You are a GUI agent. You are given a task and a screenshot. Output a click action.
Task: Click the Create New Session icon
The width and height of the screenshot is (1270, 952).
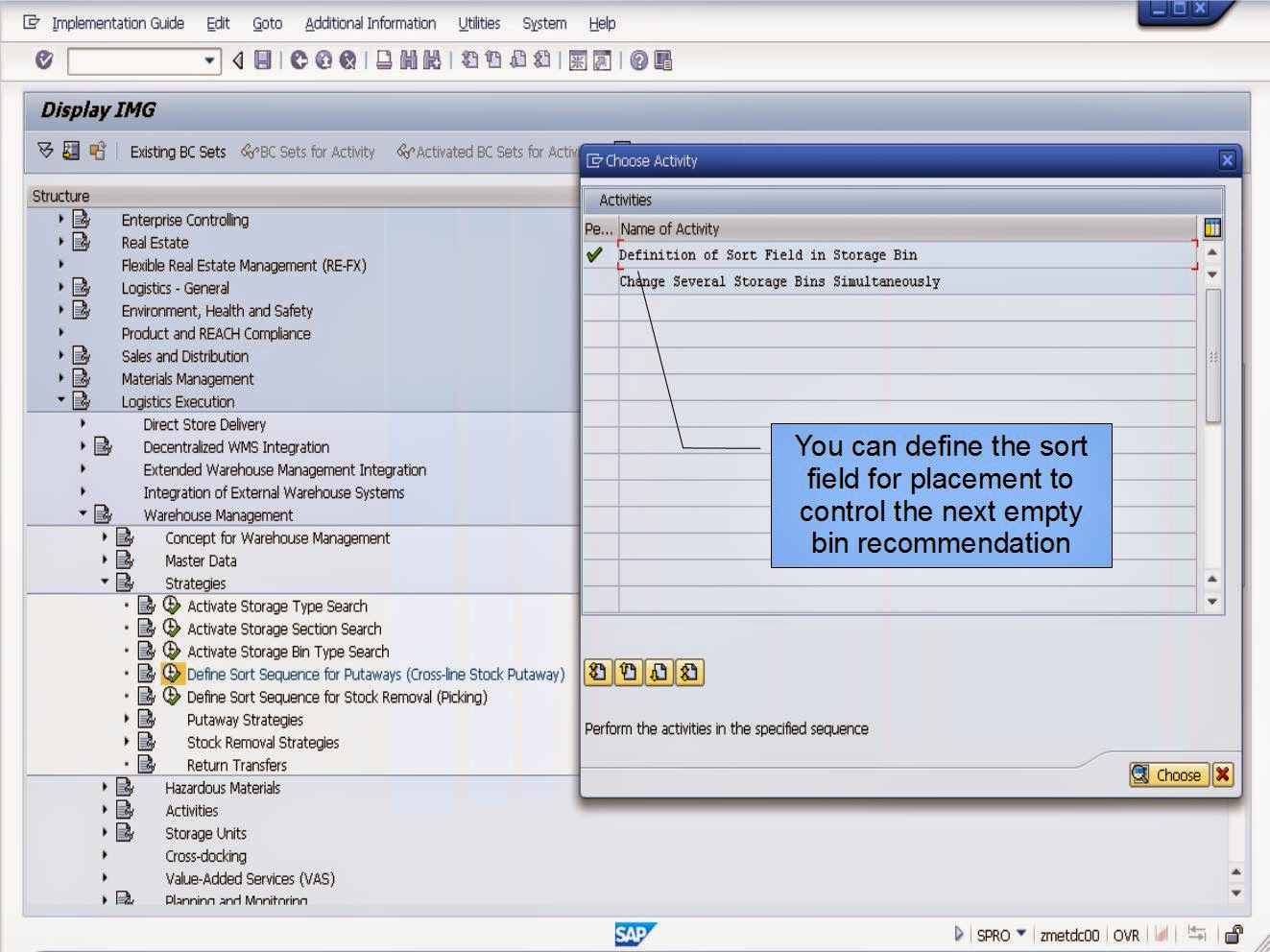point(578,60)
